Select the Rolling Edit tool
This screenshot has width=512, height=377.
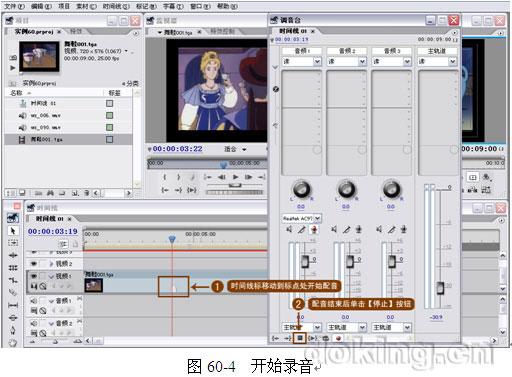point(13,268)
